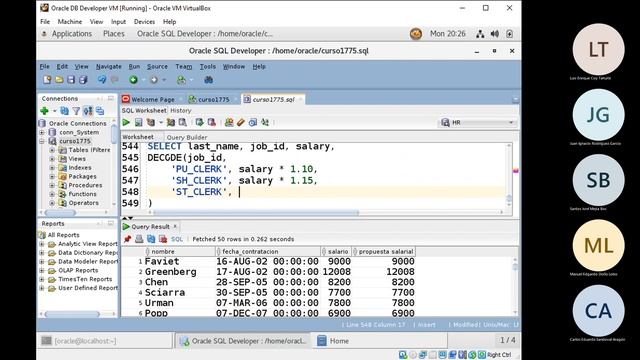Click the Undo toolbar icon

click(102, 80)
